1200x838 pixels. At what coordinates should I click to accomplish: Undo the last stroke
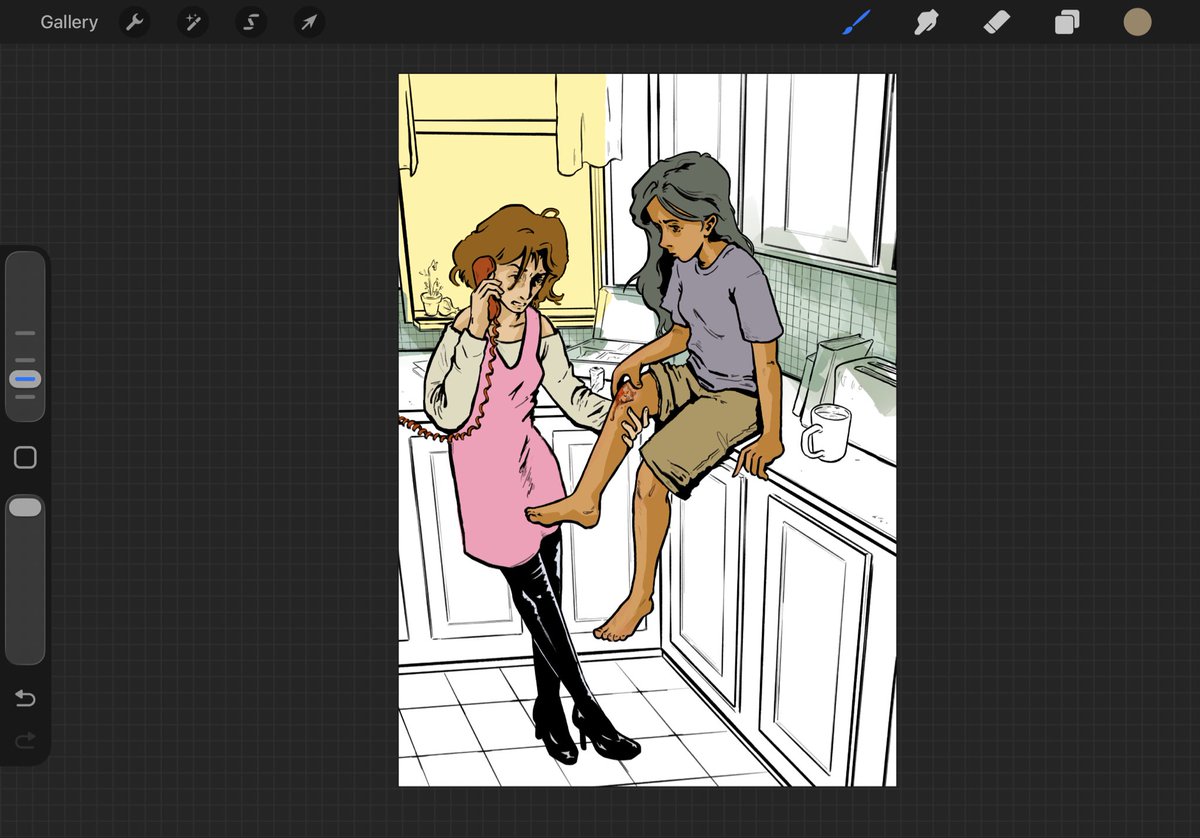pyautogui.click(x=25, y=698)
